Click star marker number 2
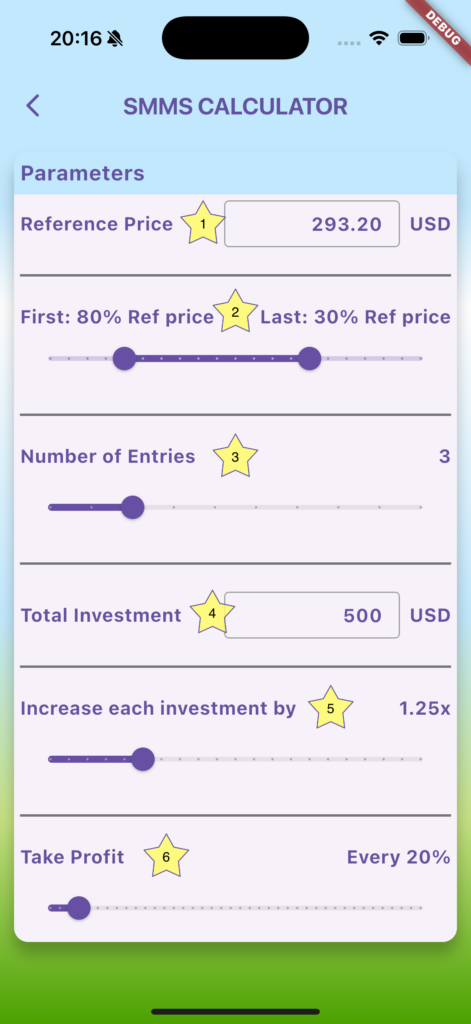 point(236,312)
